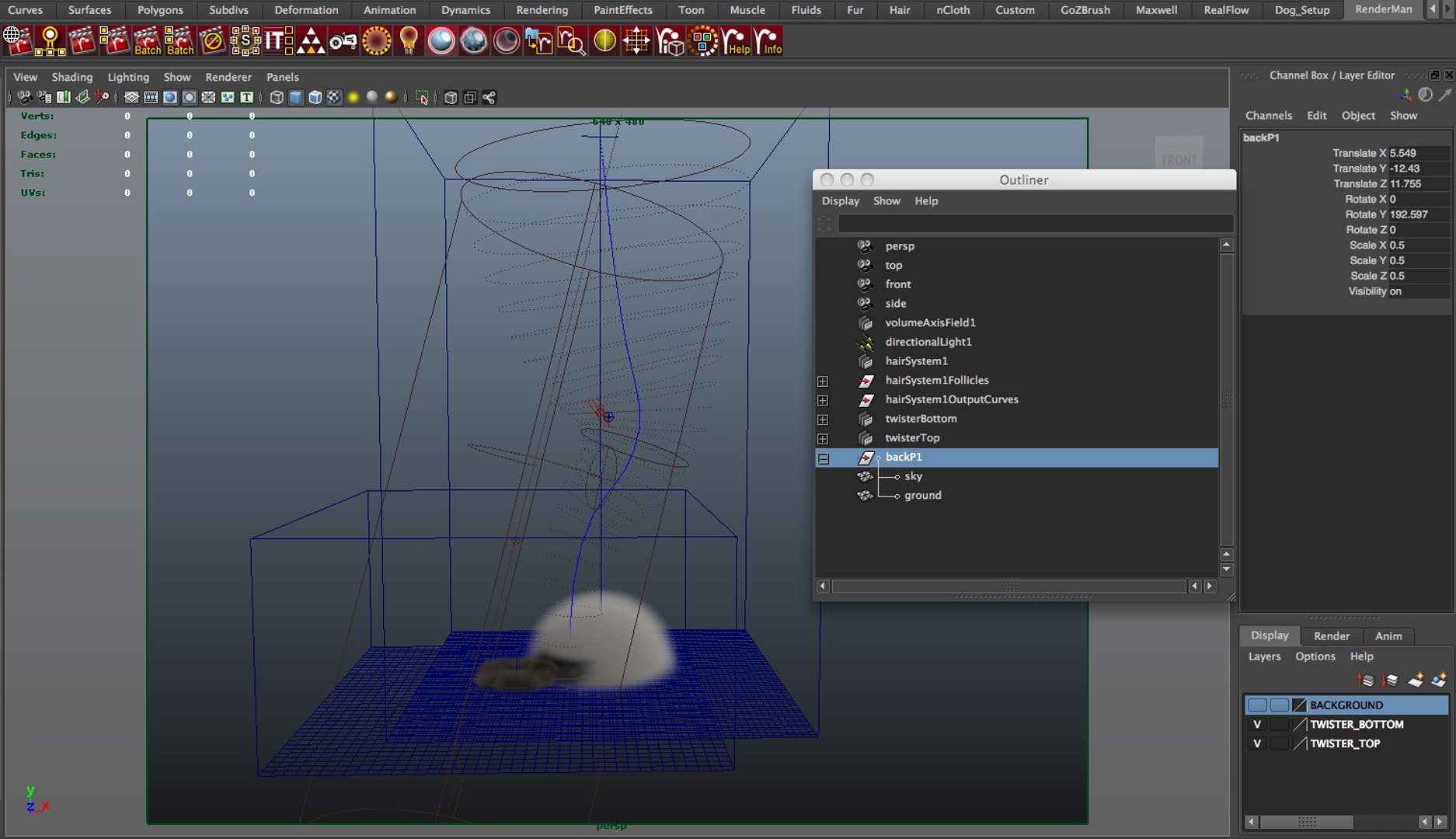Expand hairSystem1Follicles in Outliner
The width and height of the screenshot is (1456, 839).
823,381
